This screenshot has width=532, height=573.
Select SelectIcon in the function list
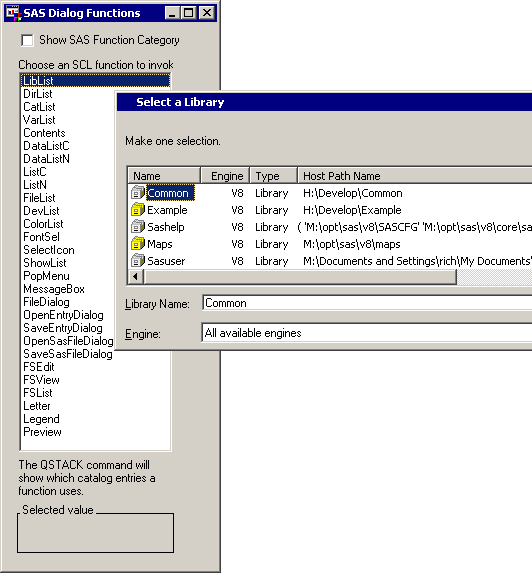[49, 250]
